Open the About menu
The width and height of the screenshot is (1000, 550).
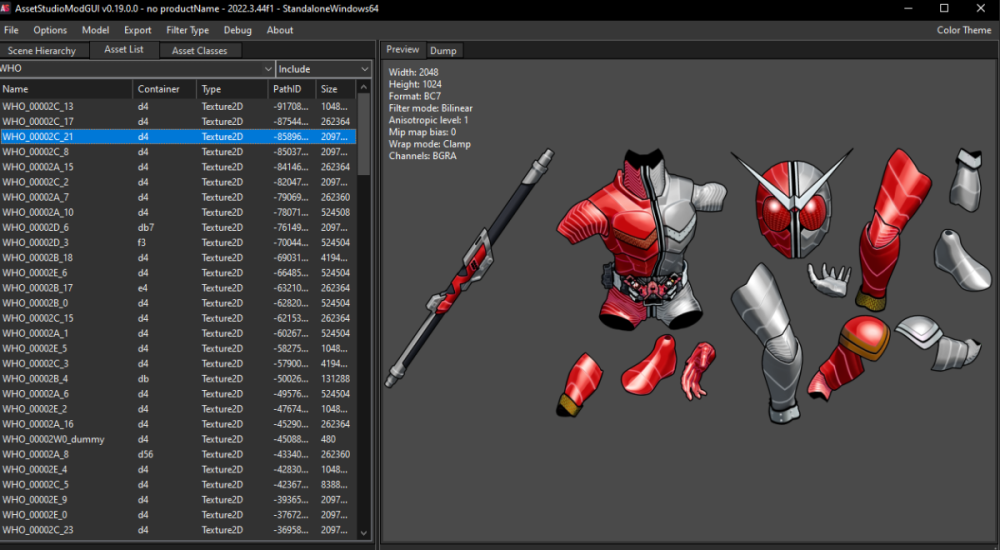[x=279, y=30]
